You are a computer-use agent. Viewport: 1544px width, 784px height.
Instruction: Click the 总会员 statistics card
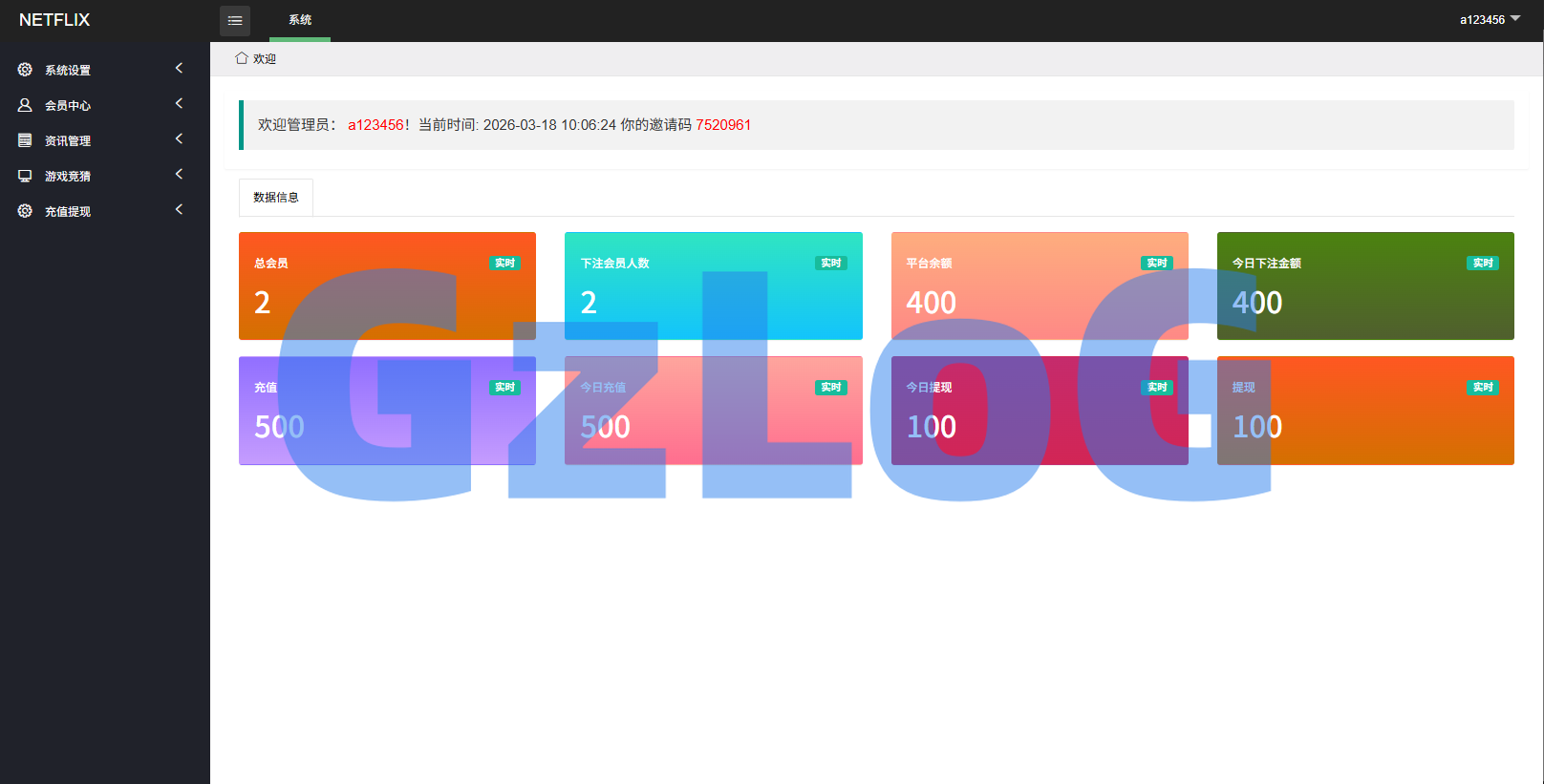click(387, 286)
